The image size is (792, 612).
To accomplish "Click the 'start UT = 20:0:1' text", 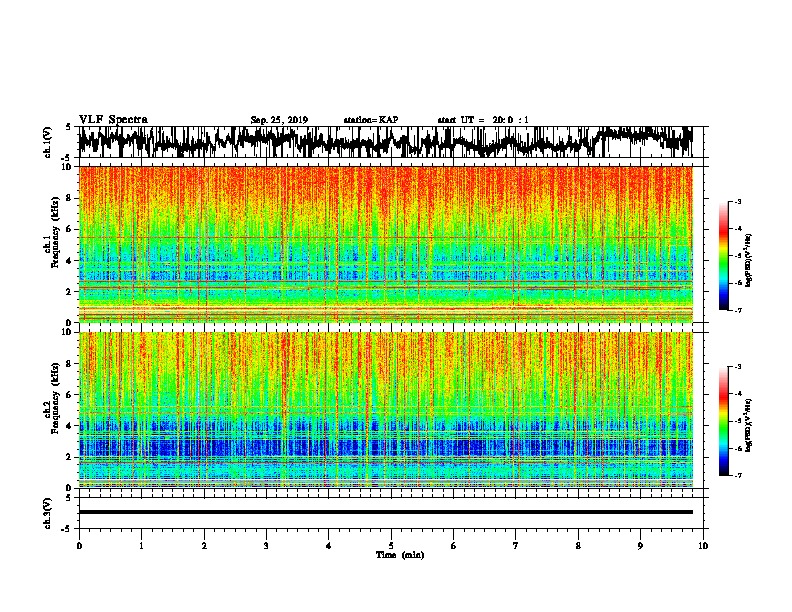I will click(483, 120).
